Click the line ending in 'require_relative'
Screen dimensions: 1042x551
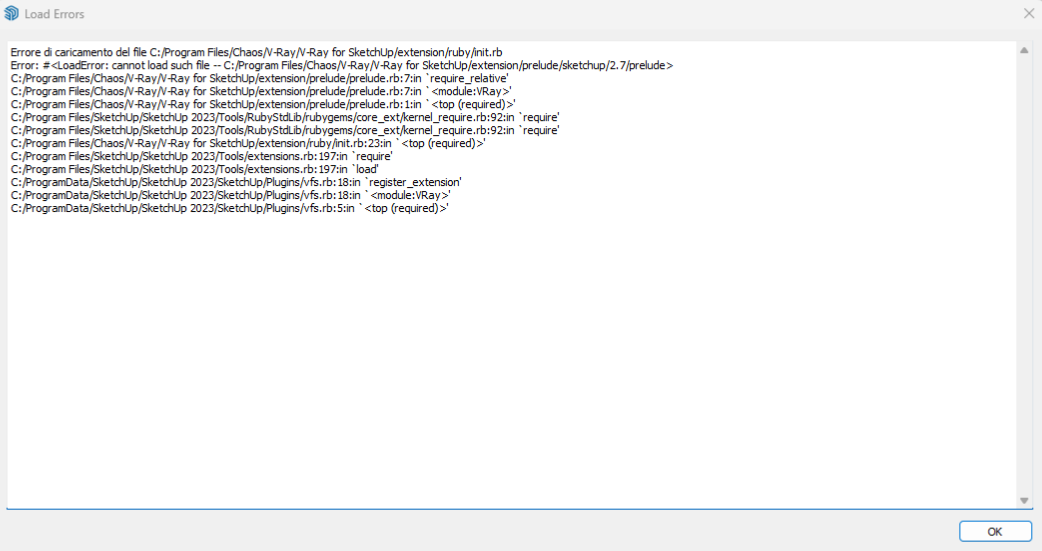click(x=260, y=78)
